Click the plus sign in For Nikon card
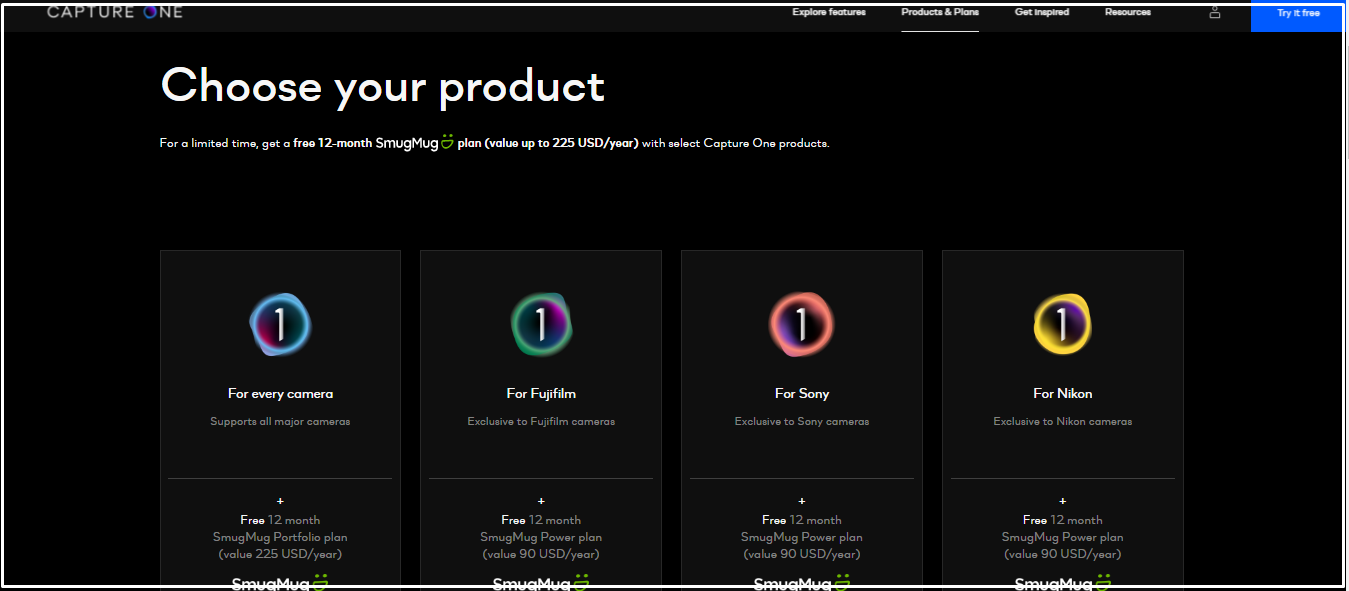 (1062, 502)
